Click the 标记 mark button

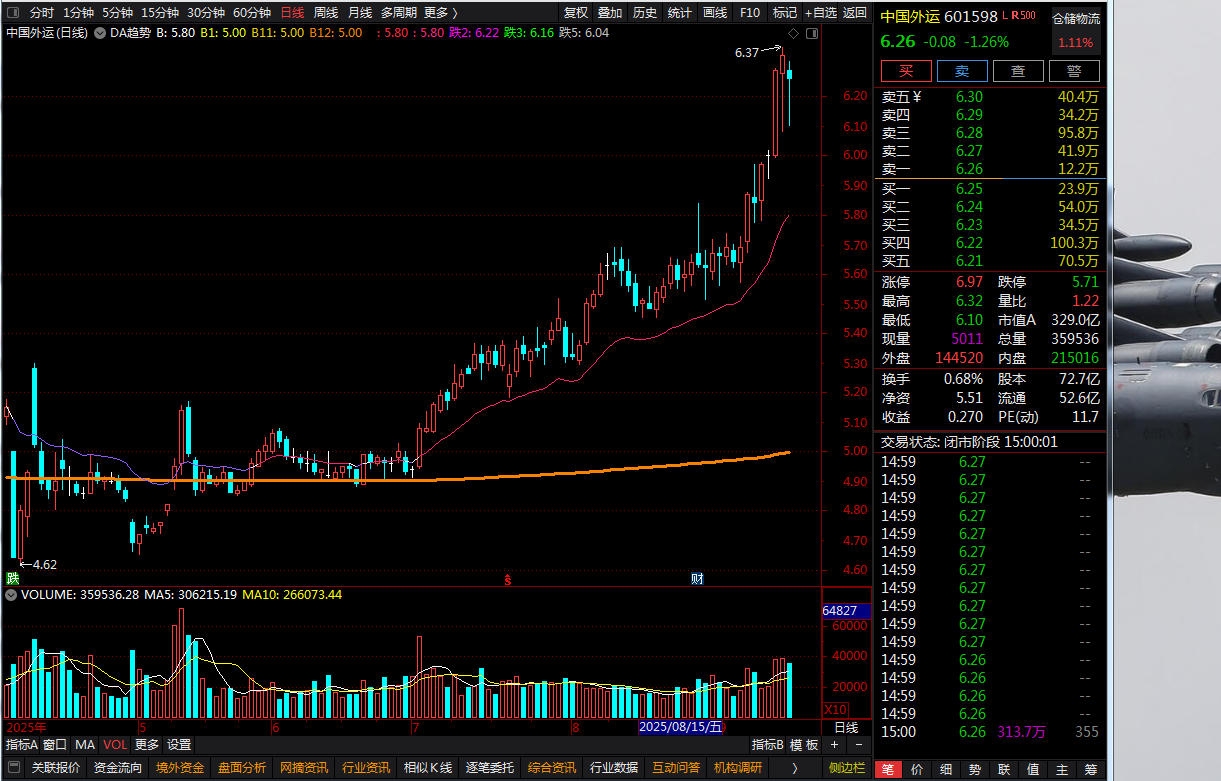click(785, 13)
